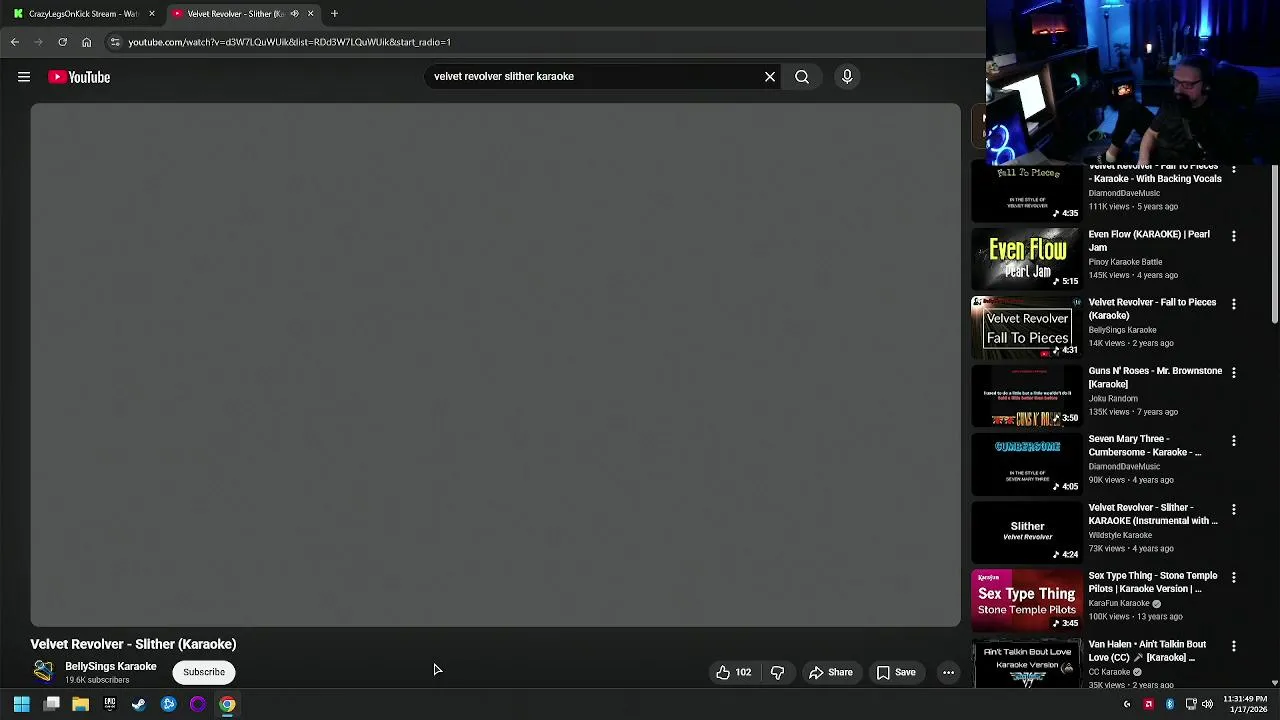This screenshot has width=1280, height=720.
Task: Open Chrome from the taskbar
Action: (x=227, y=705)
